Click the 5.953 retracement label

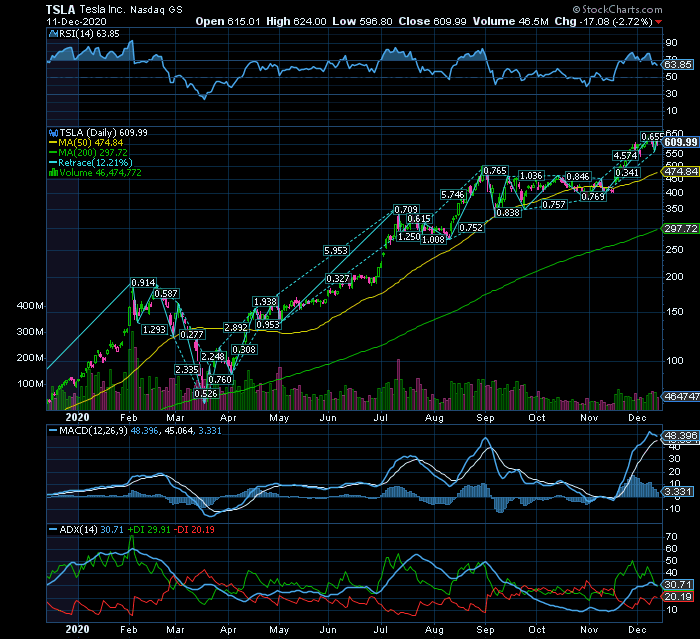click(x=336, y=251)
